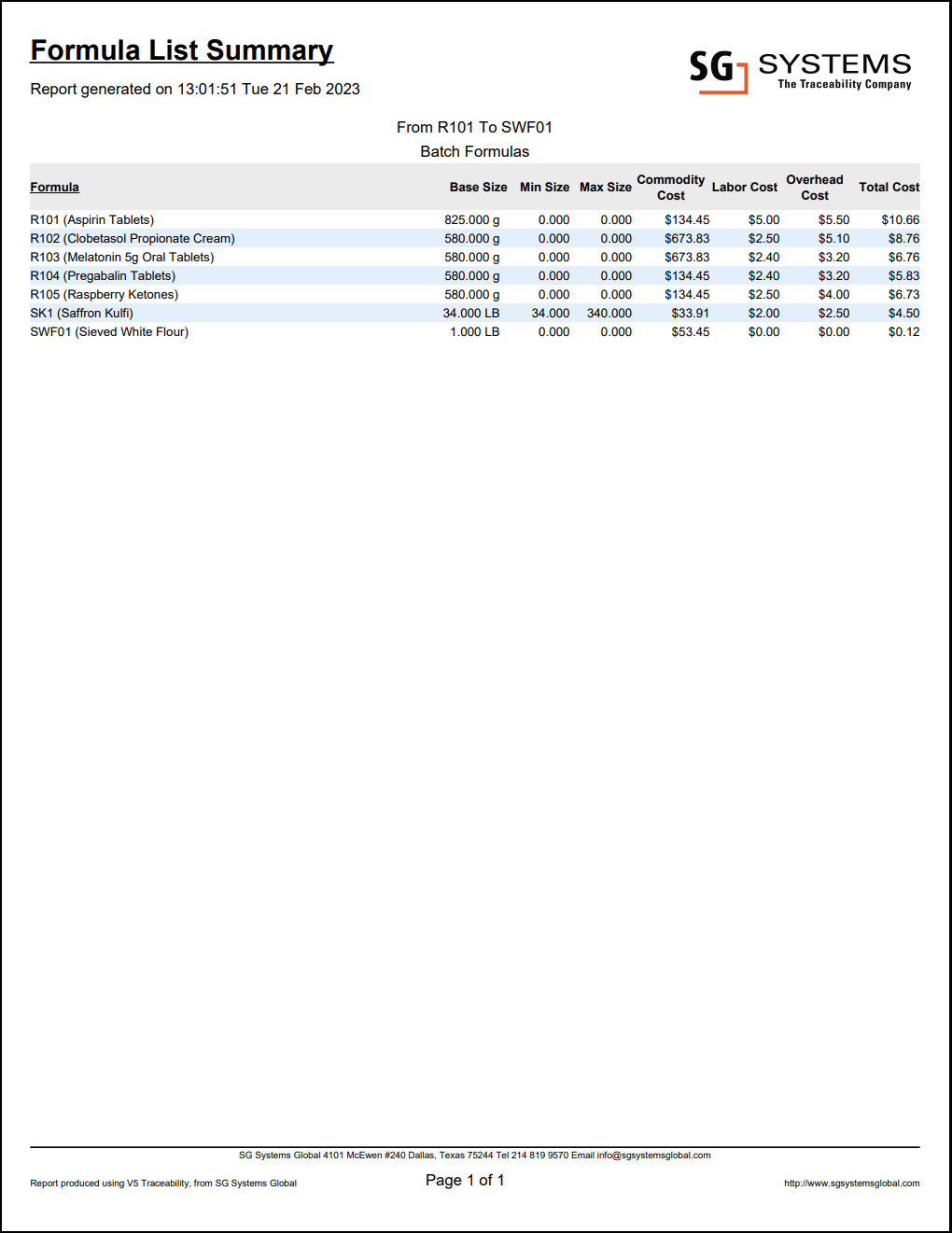Image resolution: width=952 pixels, height=1233 pixels.
Task: Open the www.sgsystemsglobal.com footer link
Action: 851,1183
